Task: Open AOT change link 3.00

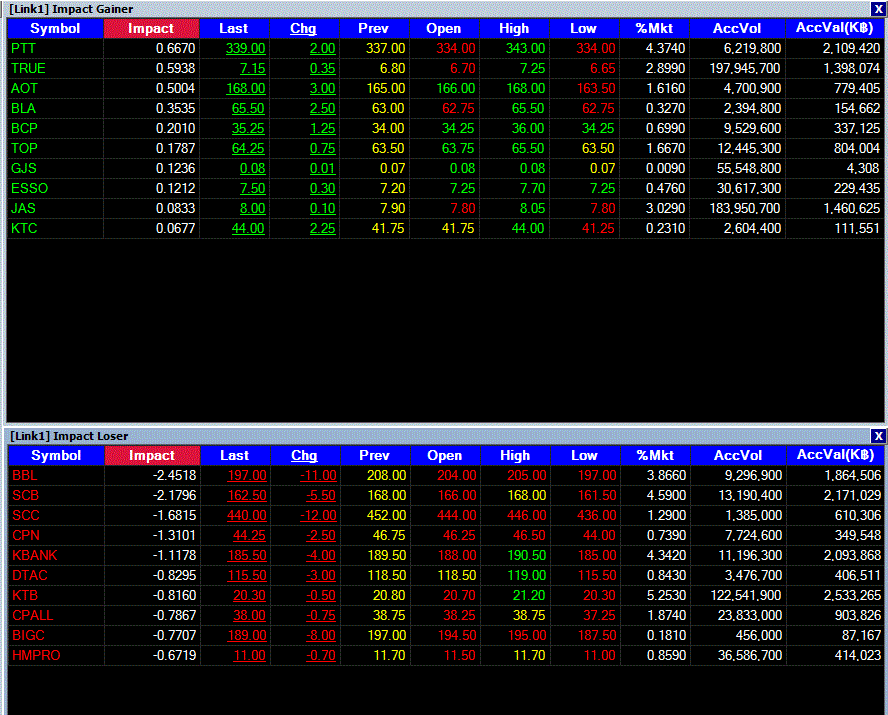Action: coord(323,88)
